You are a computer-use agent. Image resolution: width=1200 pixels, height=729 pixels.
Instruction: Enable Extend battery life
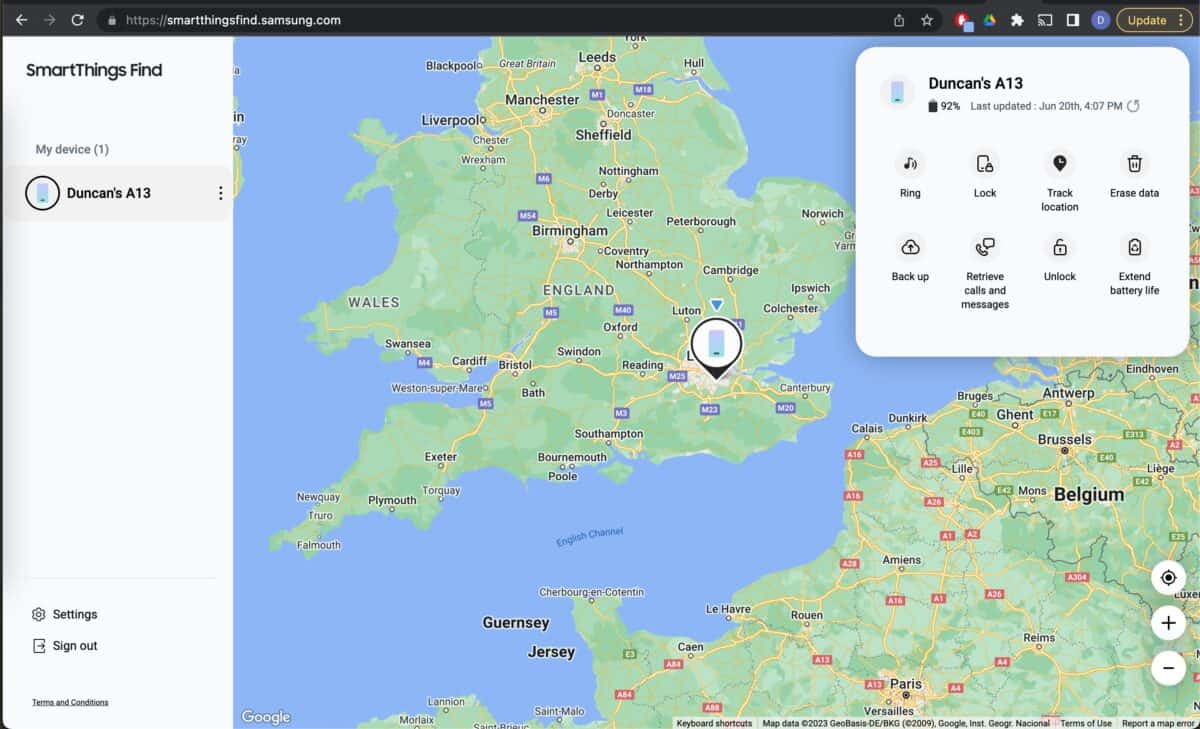tap(1134, 264)
